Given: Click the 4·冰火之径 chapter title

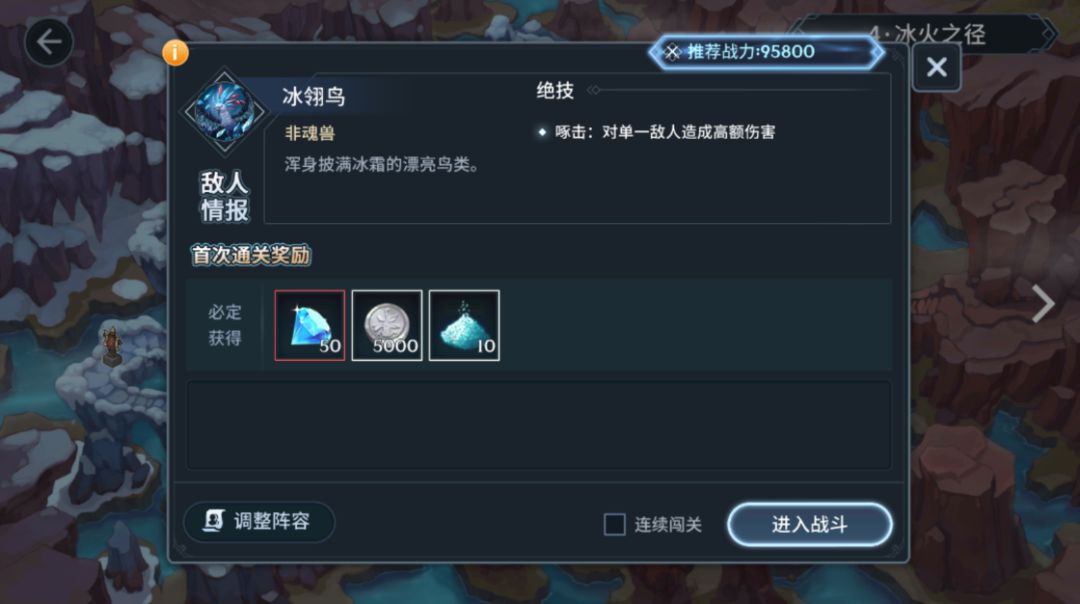Looking at the screenshot, I should [x=926, y=34].
